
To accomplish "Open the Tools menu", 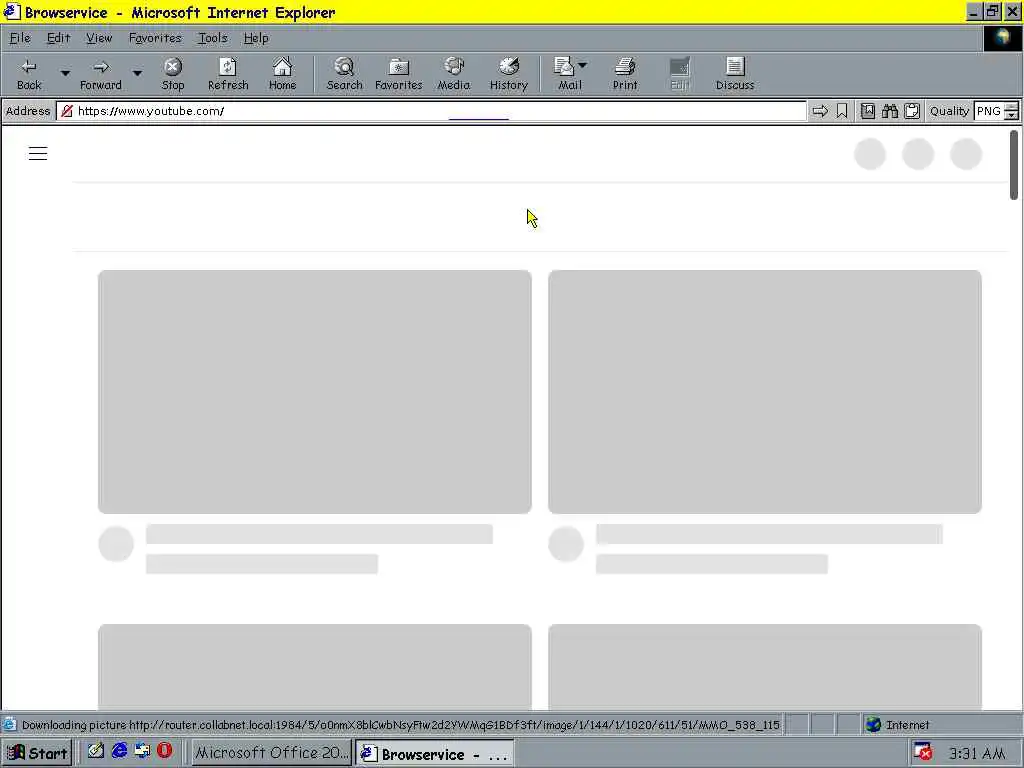I will [x=212, y=39].
